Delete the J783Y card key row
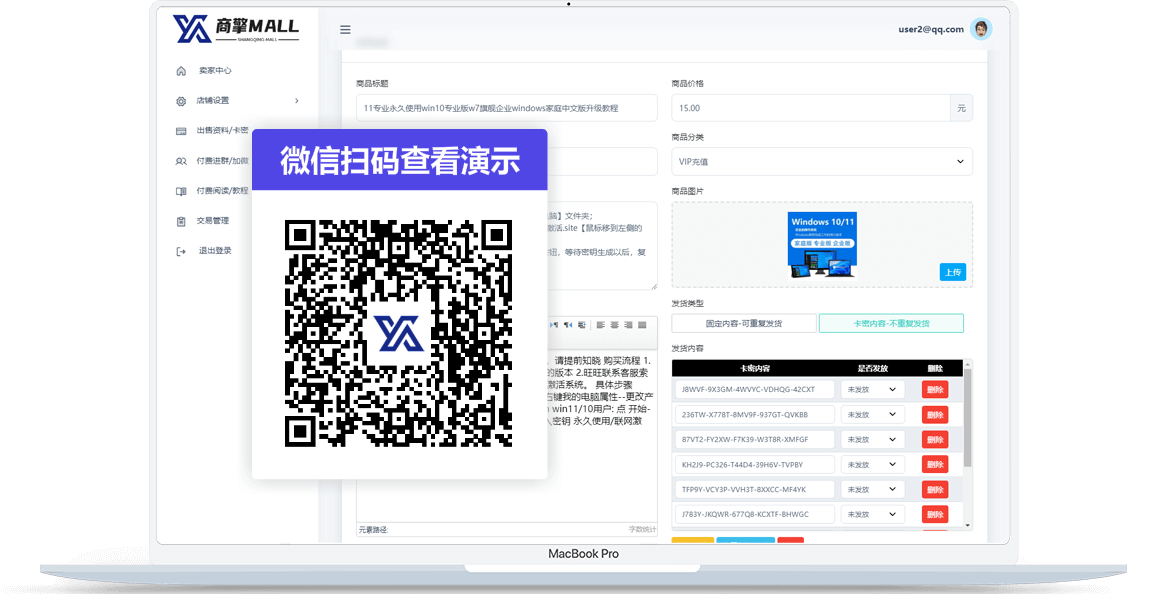Viewport: 1175px width, 594px height. (x=934, y=515)
